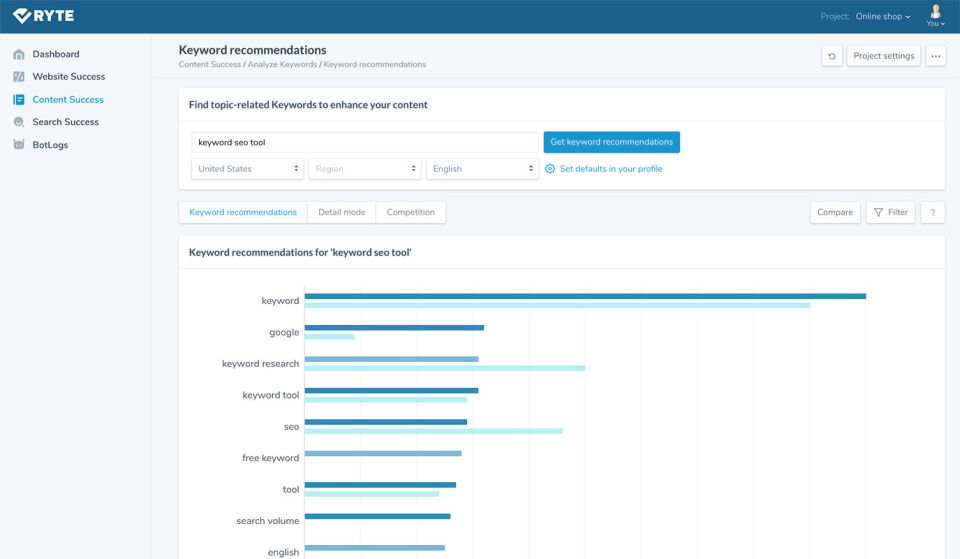Click the Dashboard house icon
This screenshot has width=960, height=559.
pyautogui.click(x=19, y=54)
